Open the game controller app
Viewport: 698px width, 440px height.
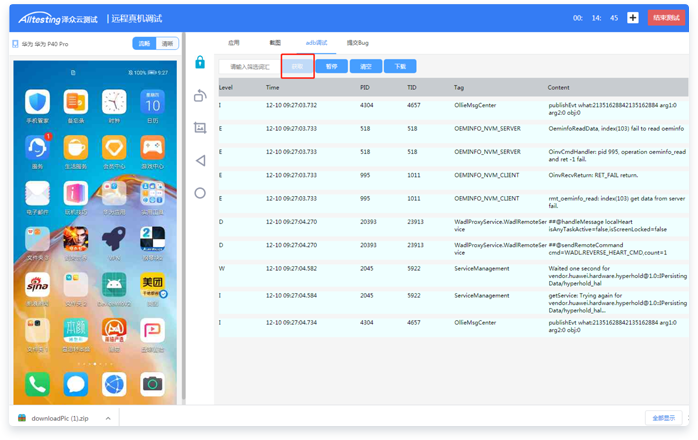(x=152, y=147)
